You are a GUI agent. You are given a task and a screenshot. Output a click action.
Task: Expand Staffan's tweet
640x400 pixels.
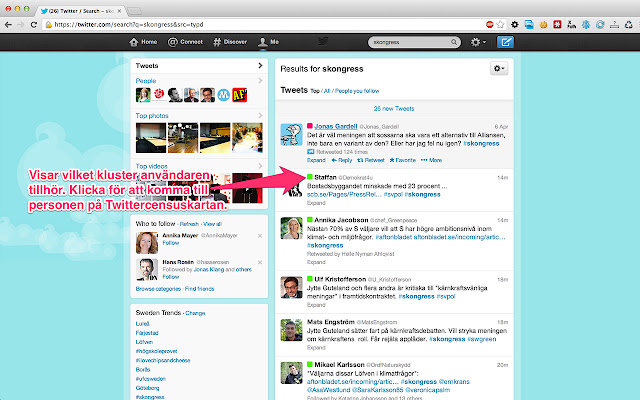(316, 203)
